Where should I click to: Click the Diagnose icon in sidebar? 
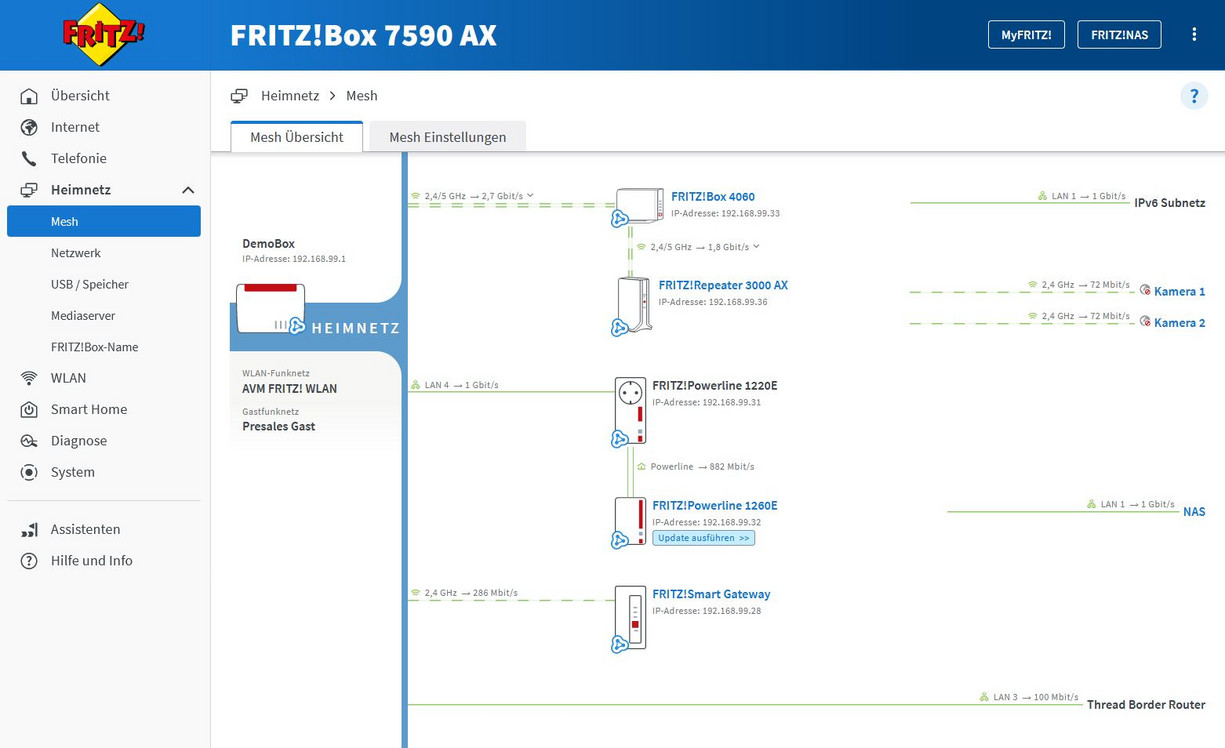tap(29, 441)
